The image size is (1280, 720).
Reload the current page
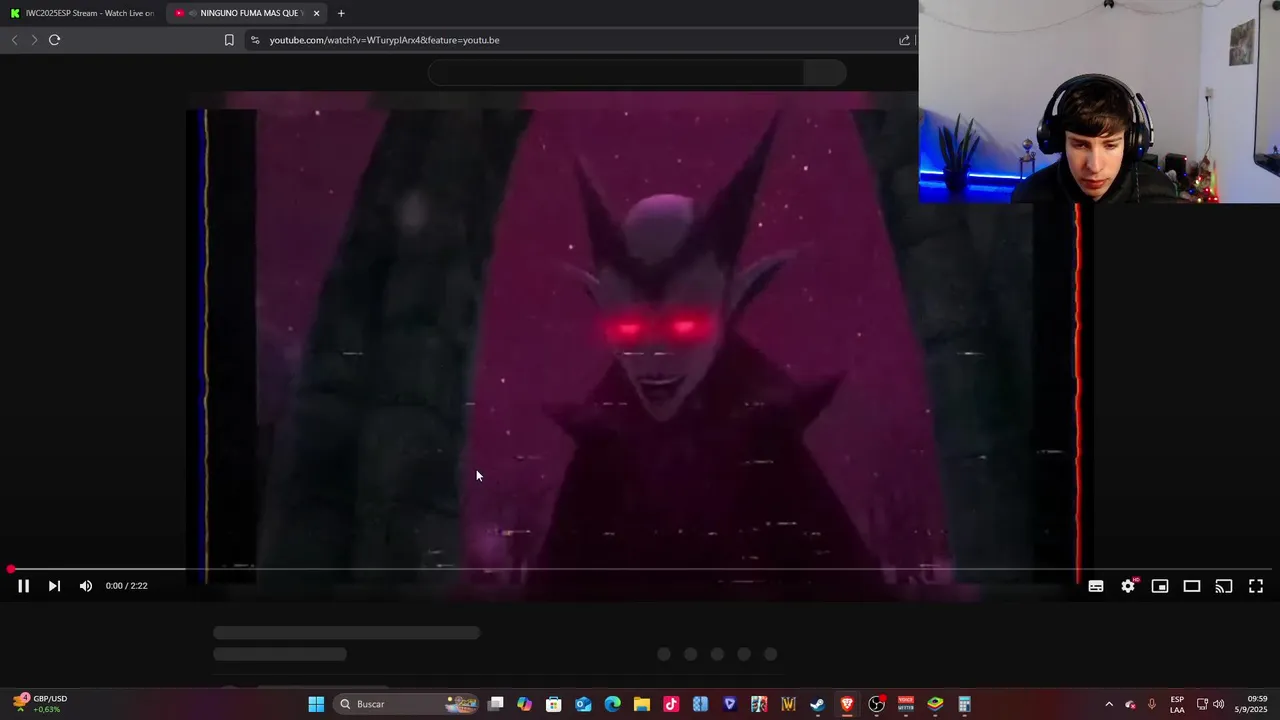pyautogui.click(x=55, y=40)
